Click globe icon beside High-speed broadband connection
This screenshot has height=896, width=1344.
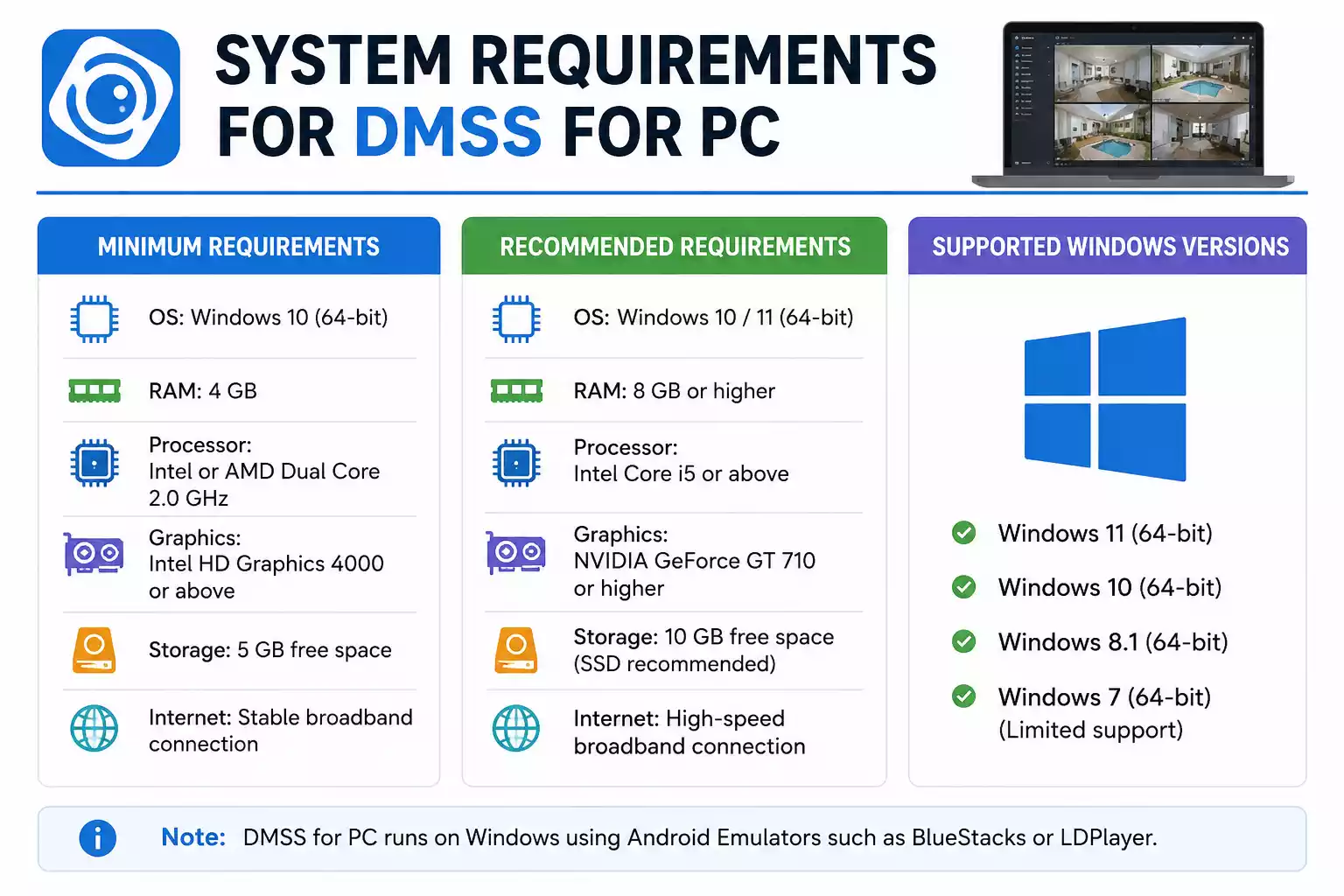point(516,728)
